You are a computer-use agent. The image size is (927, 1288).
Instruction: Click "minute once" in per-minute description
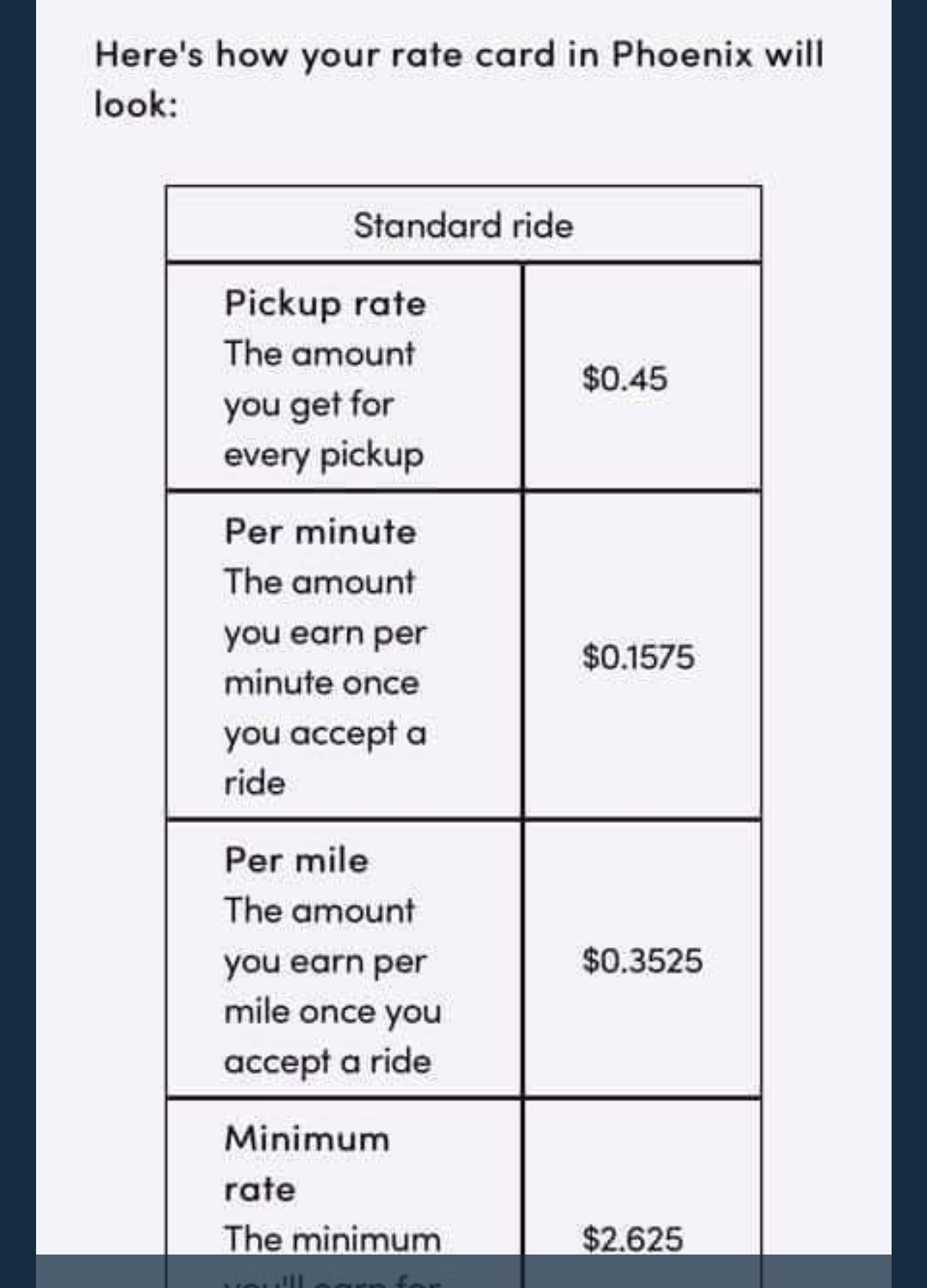pyautogui.click(x=322, y=683)
